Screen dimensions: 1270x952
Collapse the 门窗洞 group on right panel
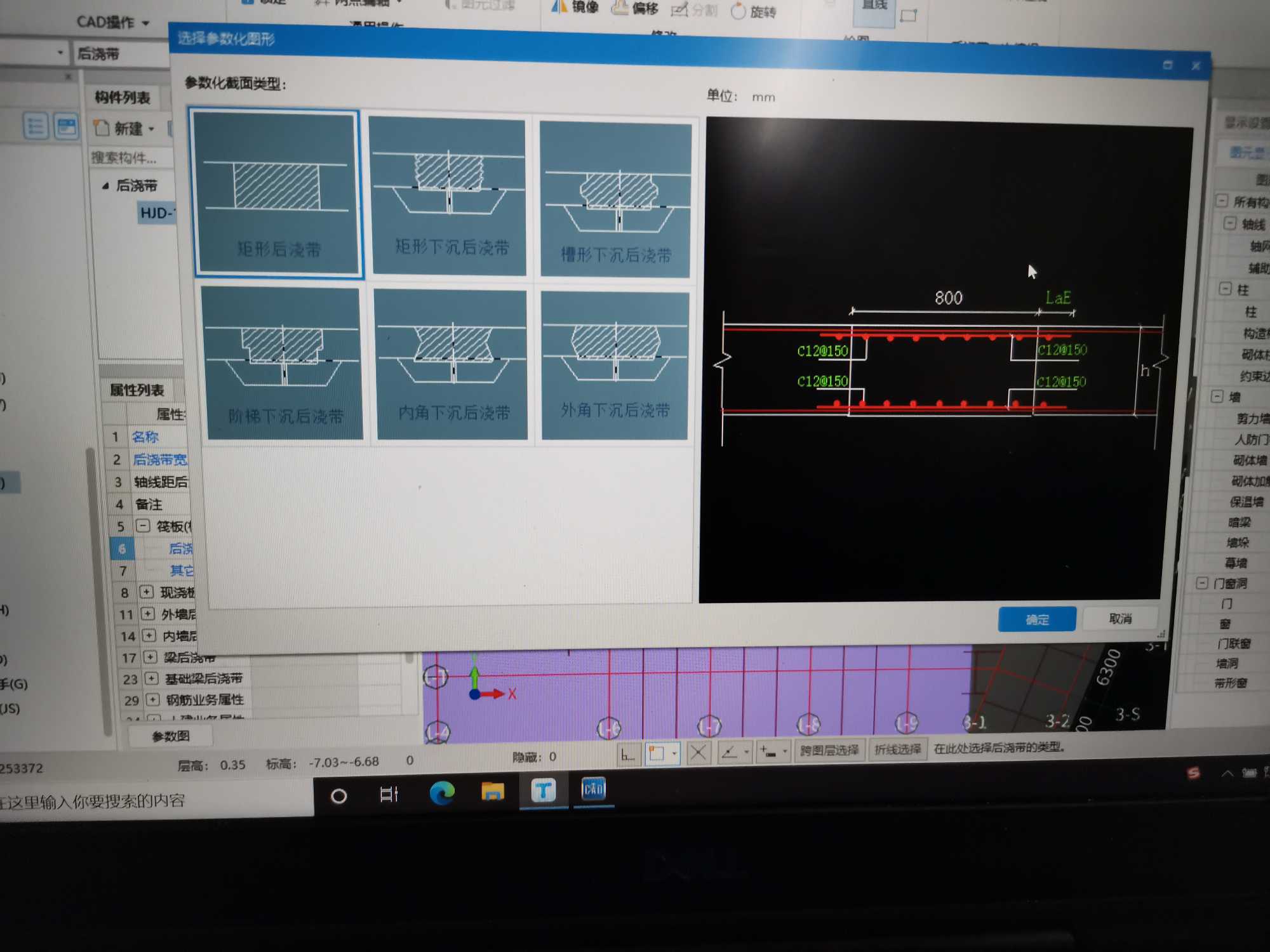pos(1202,583)
